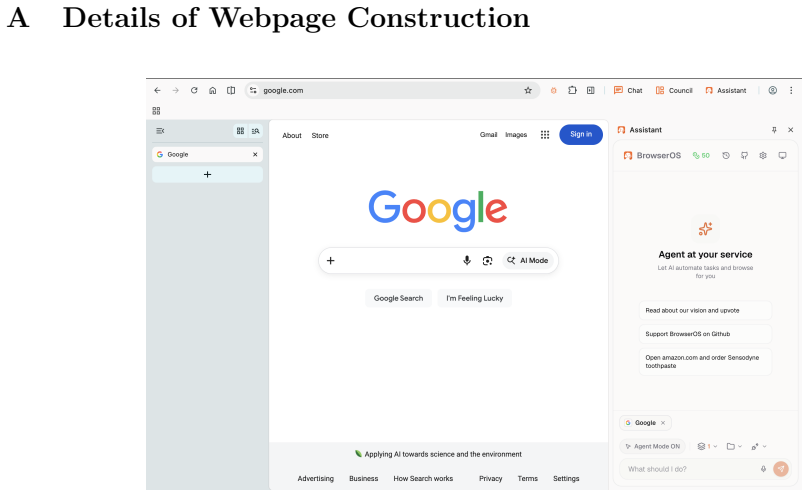Collapse the vertical tabs sidebar
The image size is (808, 496).
[x=160, y=131]
